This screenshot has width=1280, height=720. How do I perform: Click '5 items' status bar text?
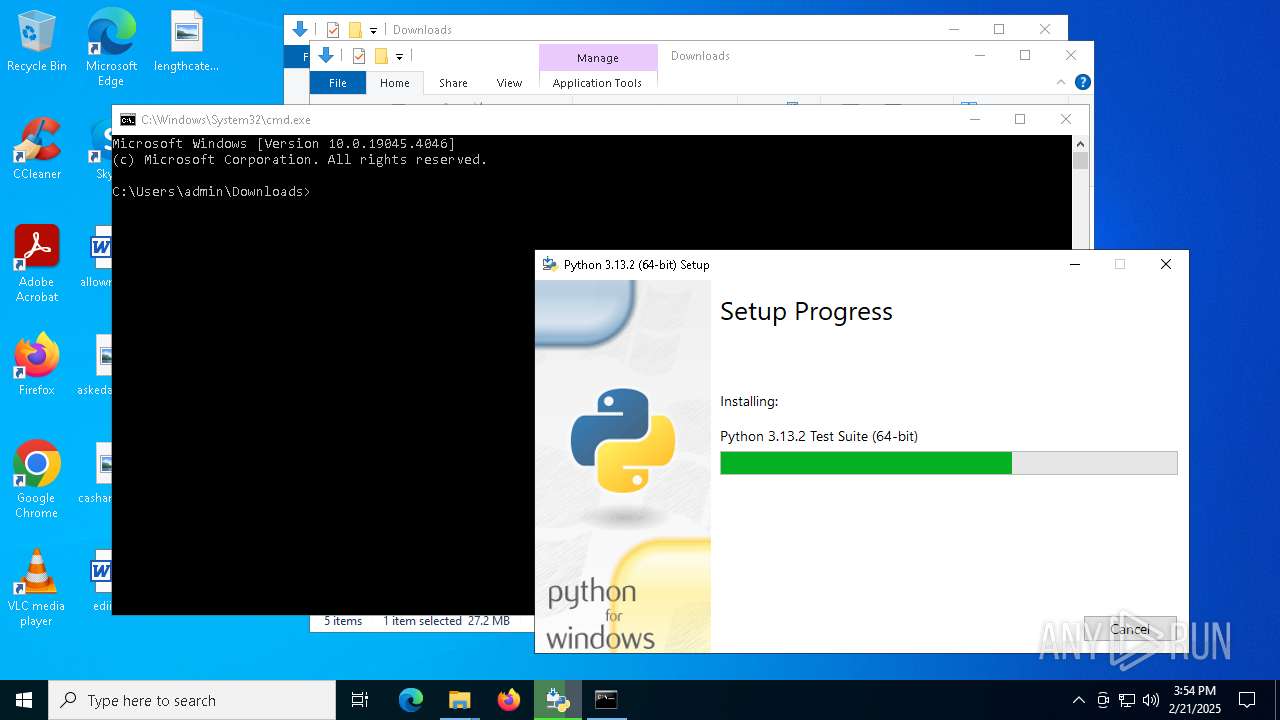coord(343,621)
